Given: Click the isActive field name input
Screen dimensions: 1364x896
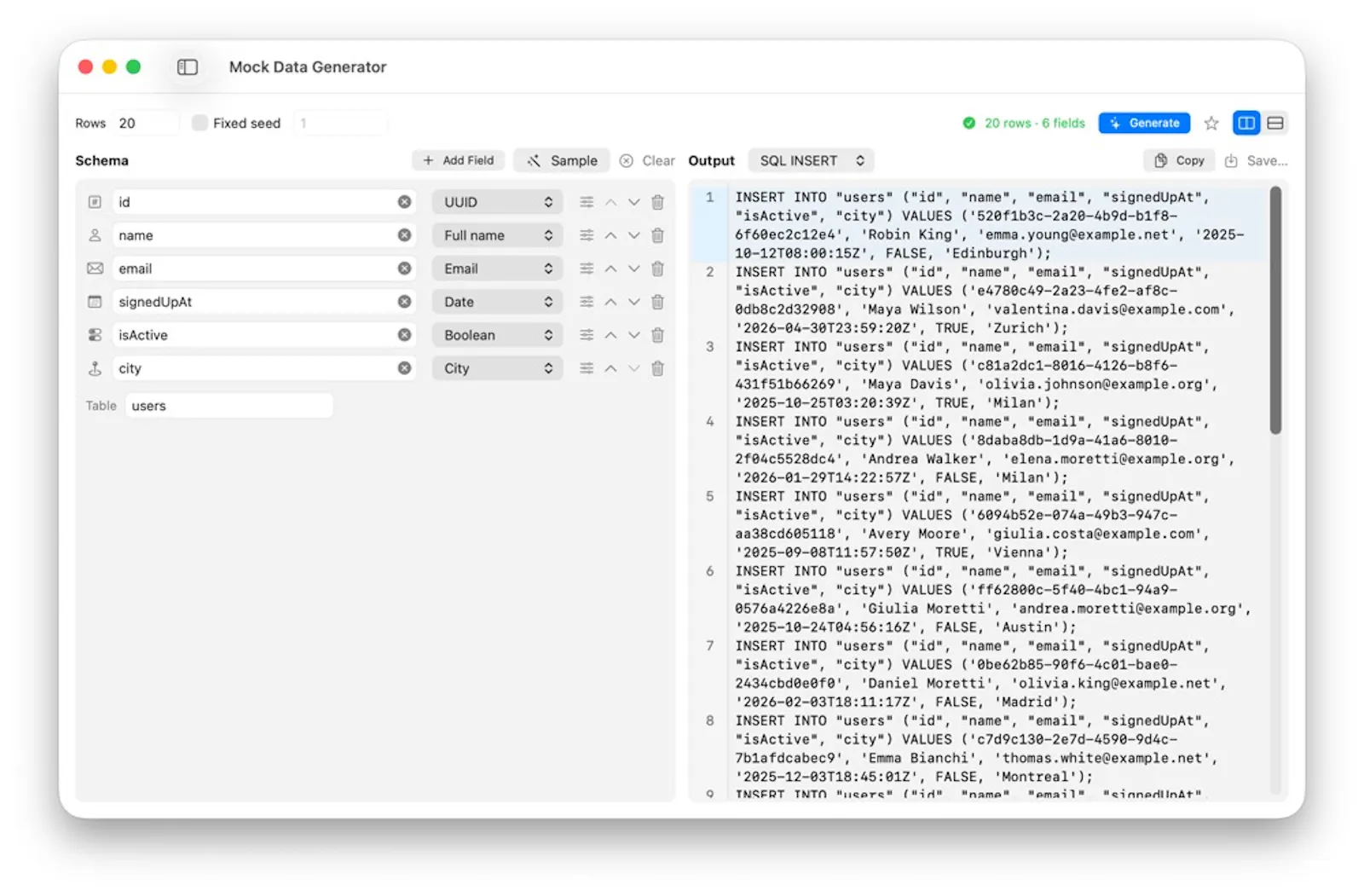Looking at the screenshot, I should click(x=264, y=335).
